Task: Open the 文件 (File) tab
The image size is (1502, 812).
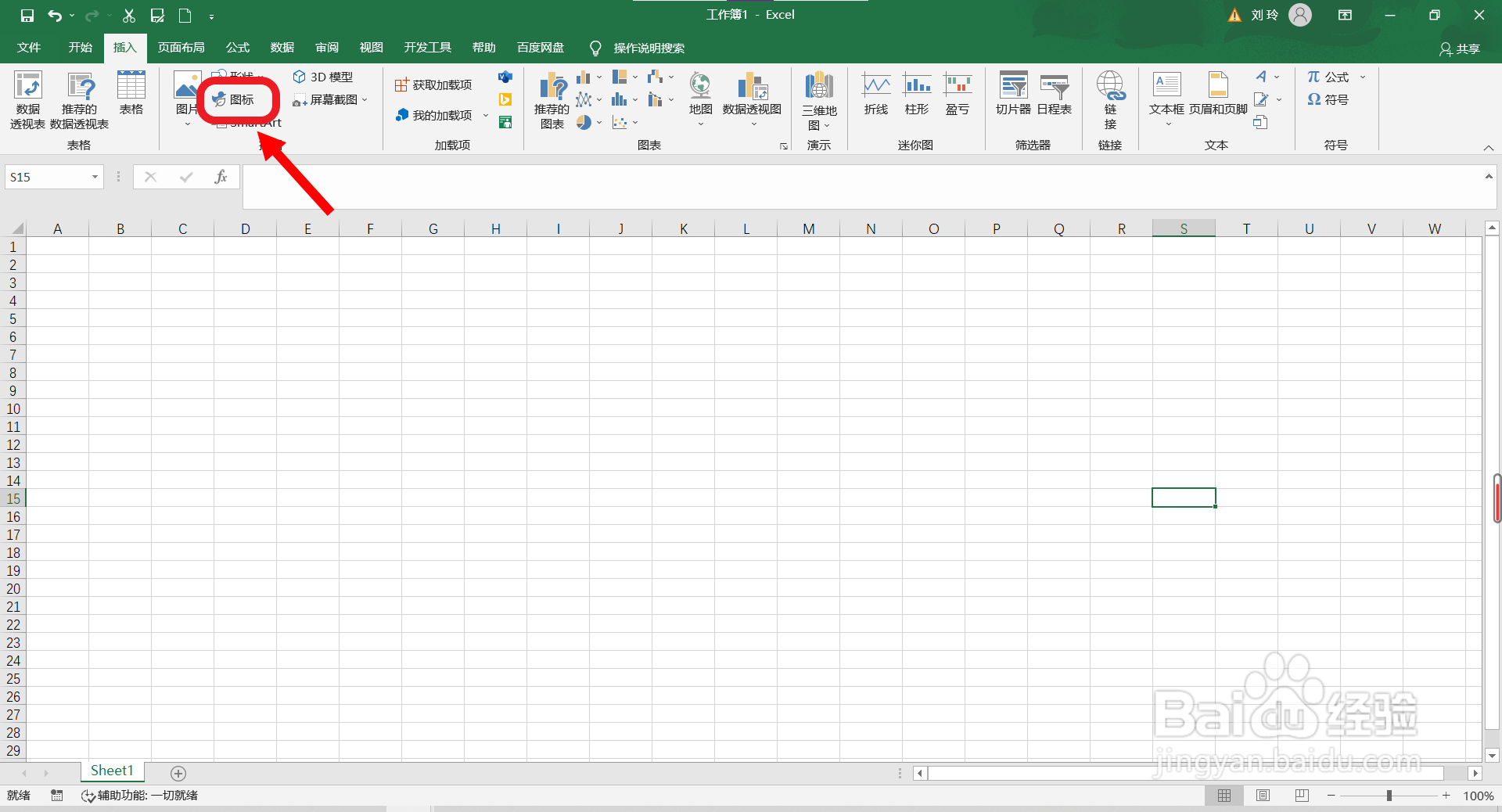Action: coord(29,48)
